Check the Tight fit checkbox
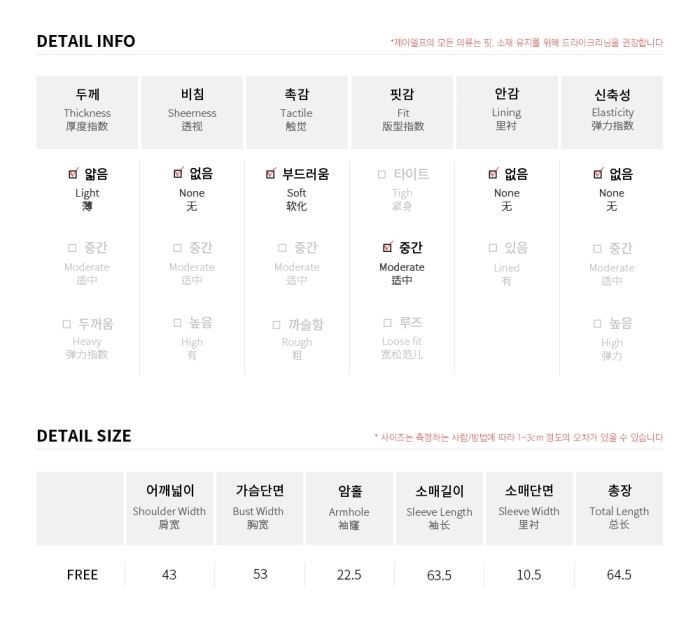 click(x=382, y=175)
